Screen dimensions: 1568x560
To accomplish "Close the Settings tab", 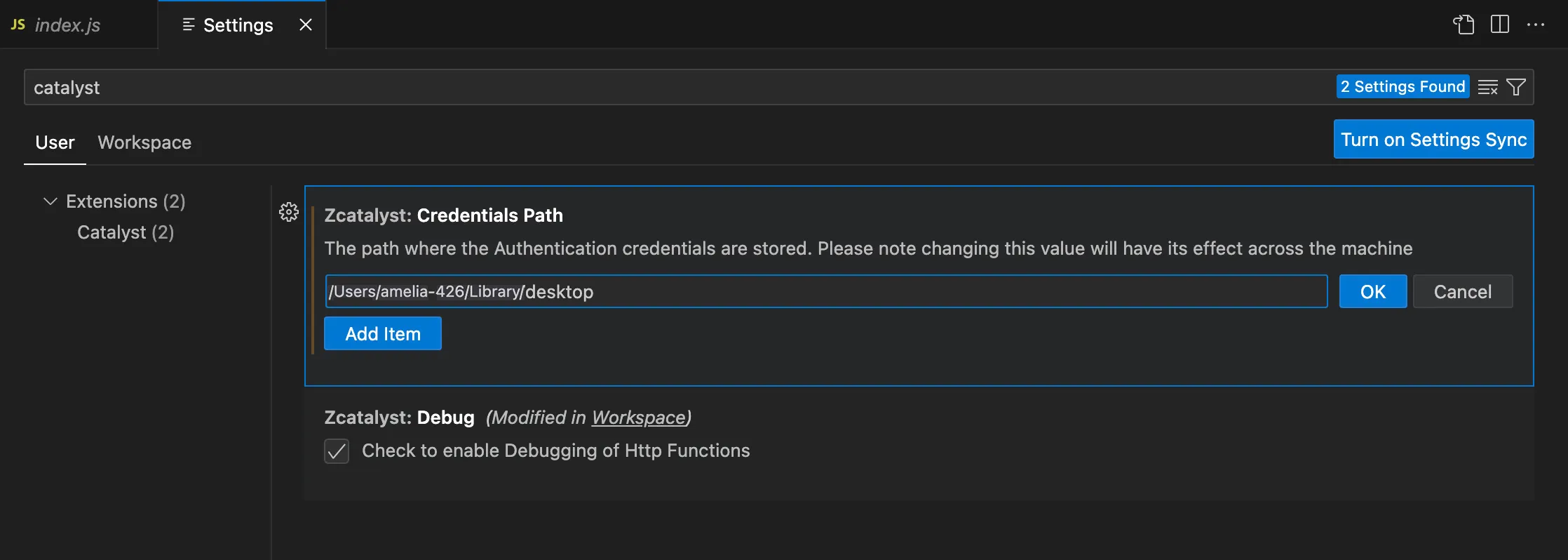I will pyautogui.click(x=306, y=25).
